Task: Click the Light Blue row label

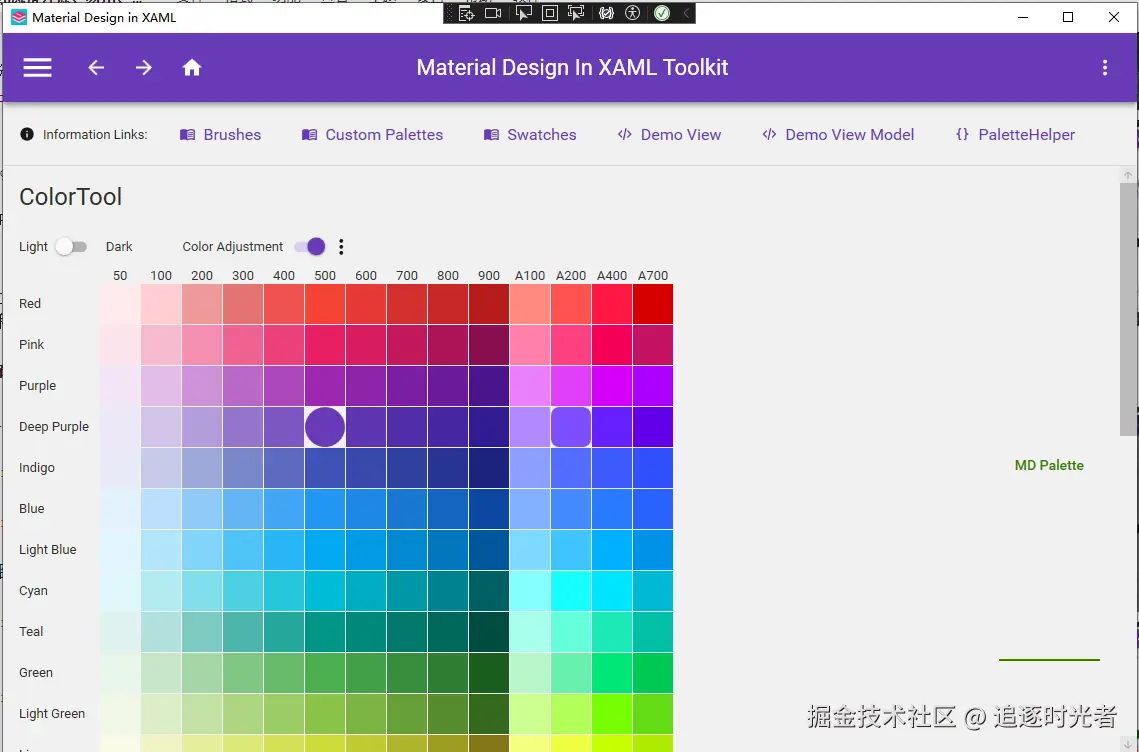Action: tap(47, 550)
